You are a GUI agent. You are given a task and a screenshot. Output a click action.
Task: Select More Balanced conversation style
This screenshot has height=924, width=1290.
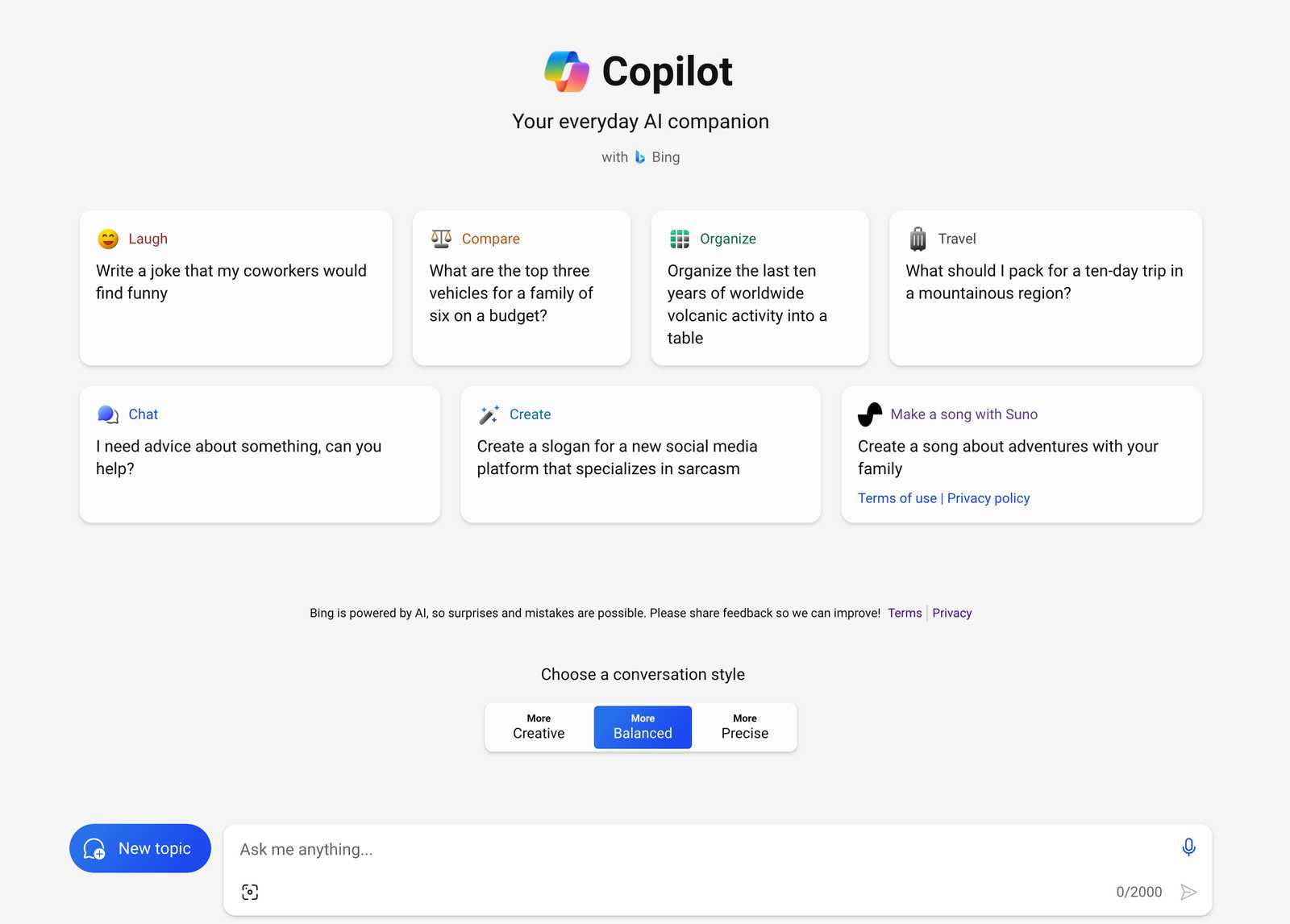[643, 726]
